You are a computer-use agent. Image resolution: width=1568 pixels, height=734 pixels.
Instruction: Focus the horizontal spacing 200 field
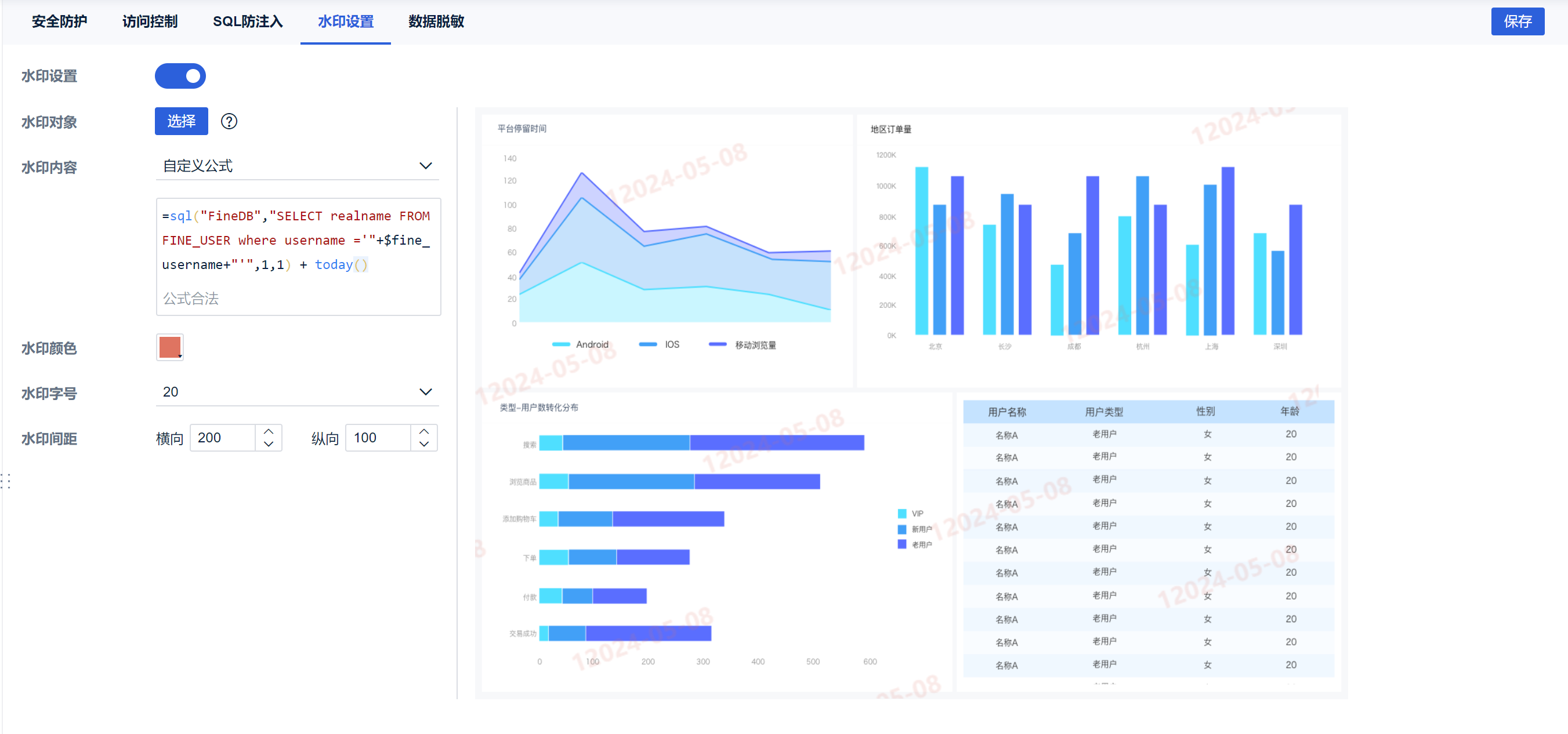pyautogui.click(x=222, y=438)
